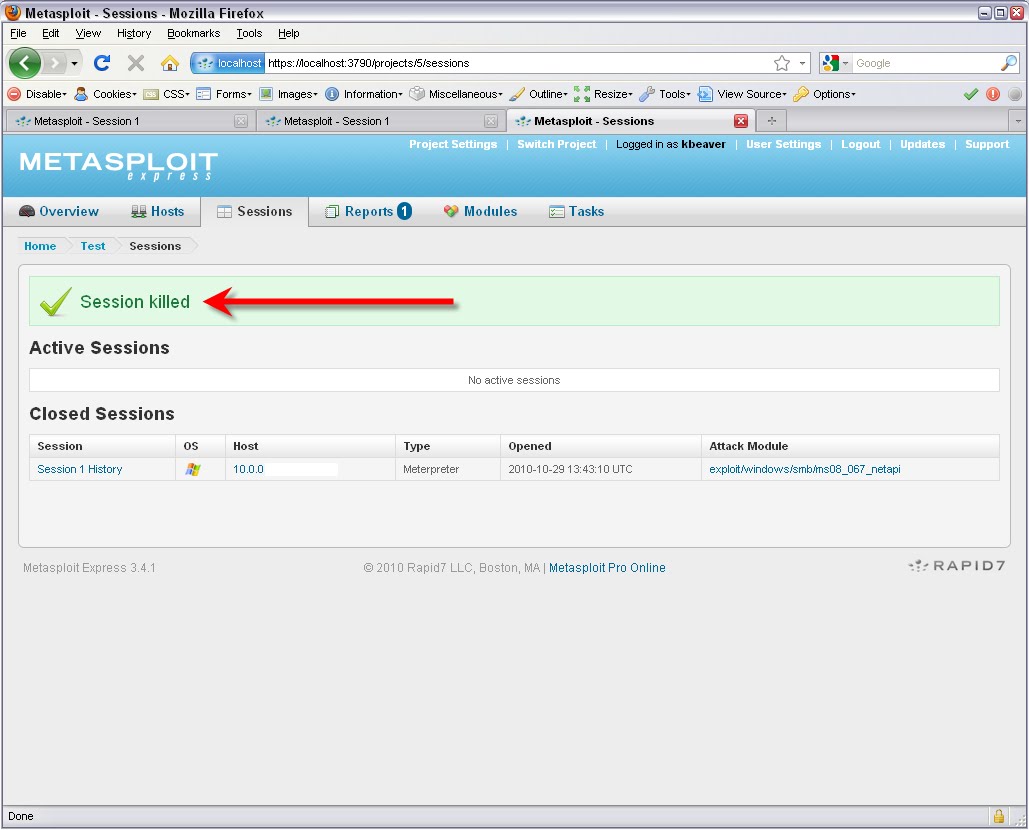The width and height of the screenshot is (1029, 830).
Task: Switch to first Metasploit - Session 1 tab
Action: [x=129, y=121]
